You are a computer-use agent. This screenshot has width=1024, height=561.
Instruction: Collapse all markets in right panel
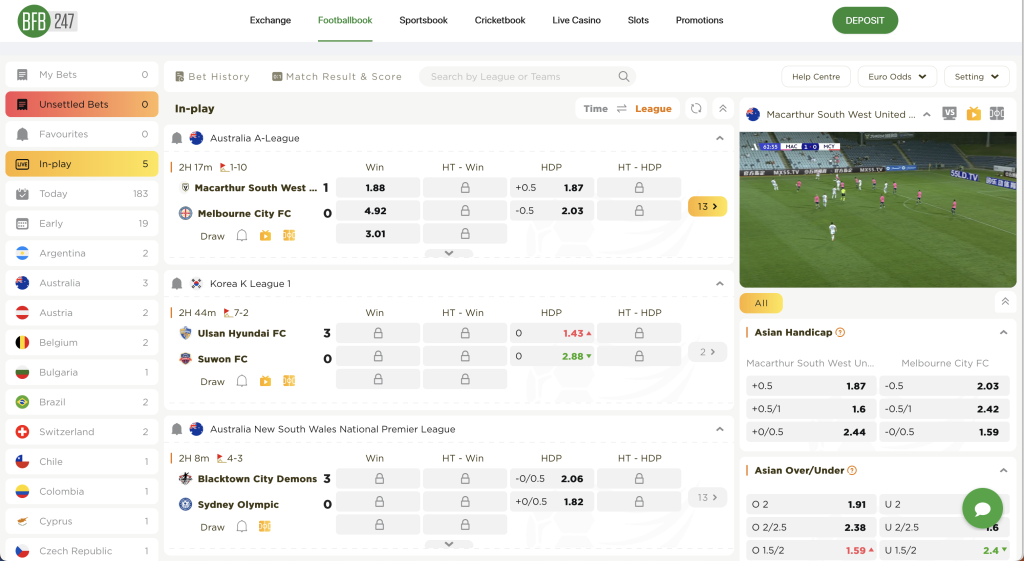click(x=1005, y=302)
